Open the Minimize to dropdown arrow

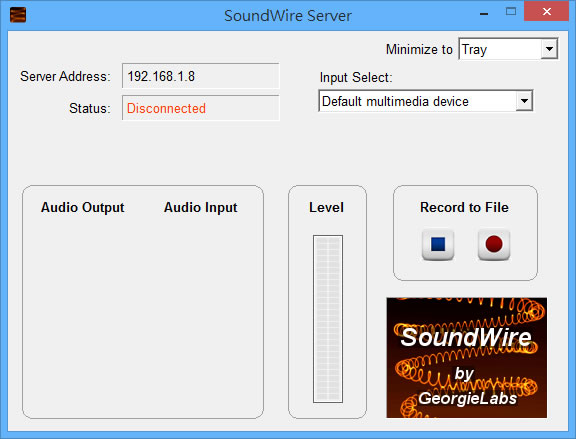pos(549,49)
